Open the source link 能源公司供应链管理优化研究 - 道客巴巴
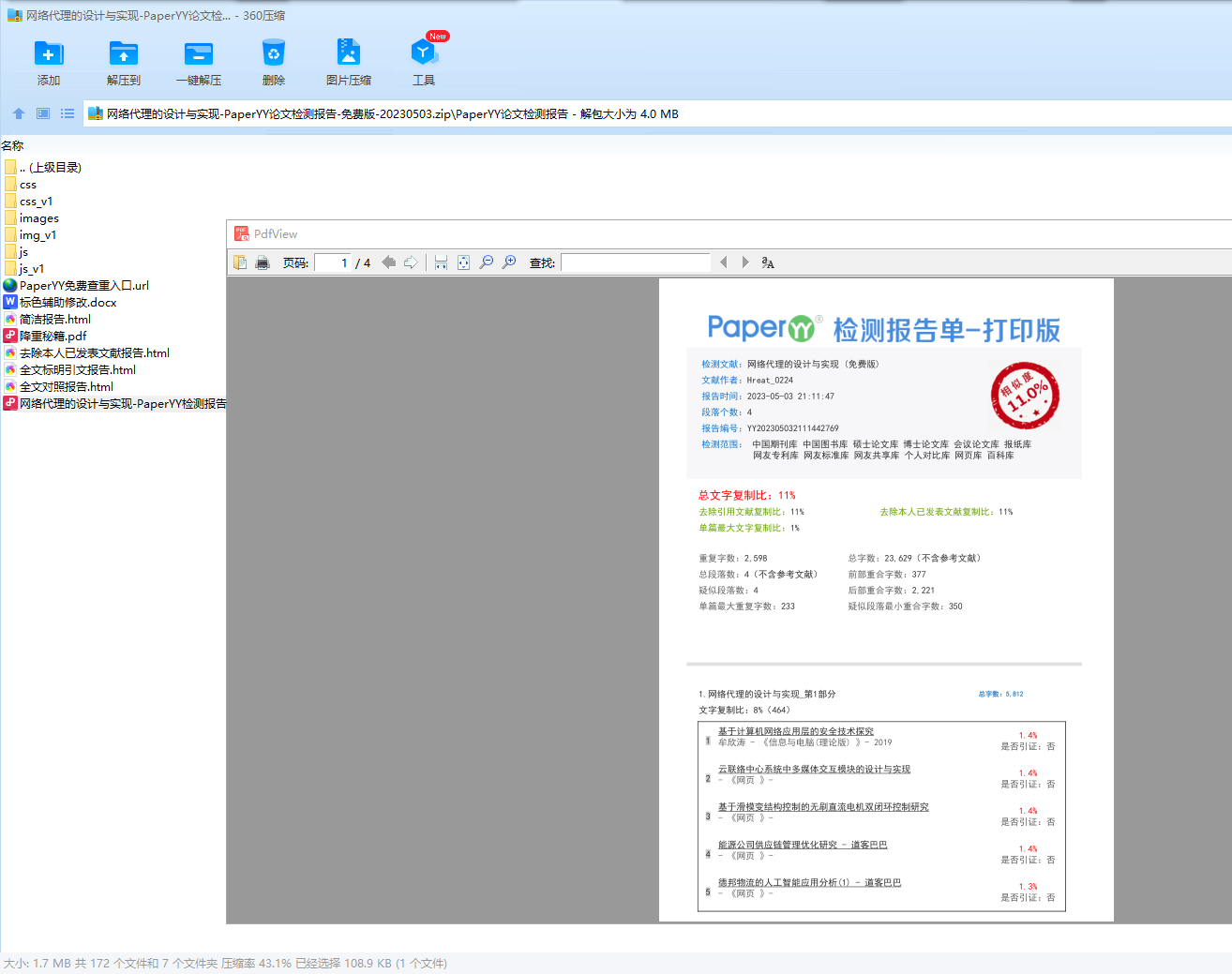Viewport: 1232px width, 974px height. click(x=803, y=845)
